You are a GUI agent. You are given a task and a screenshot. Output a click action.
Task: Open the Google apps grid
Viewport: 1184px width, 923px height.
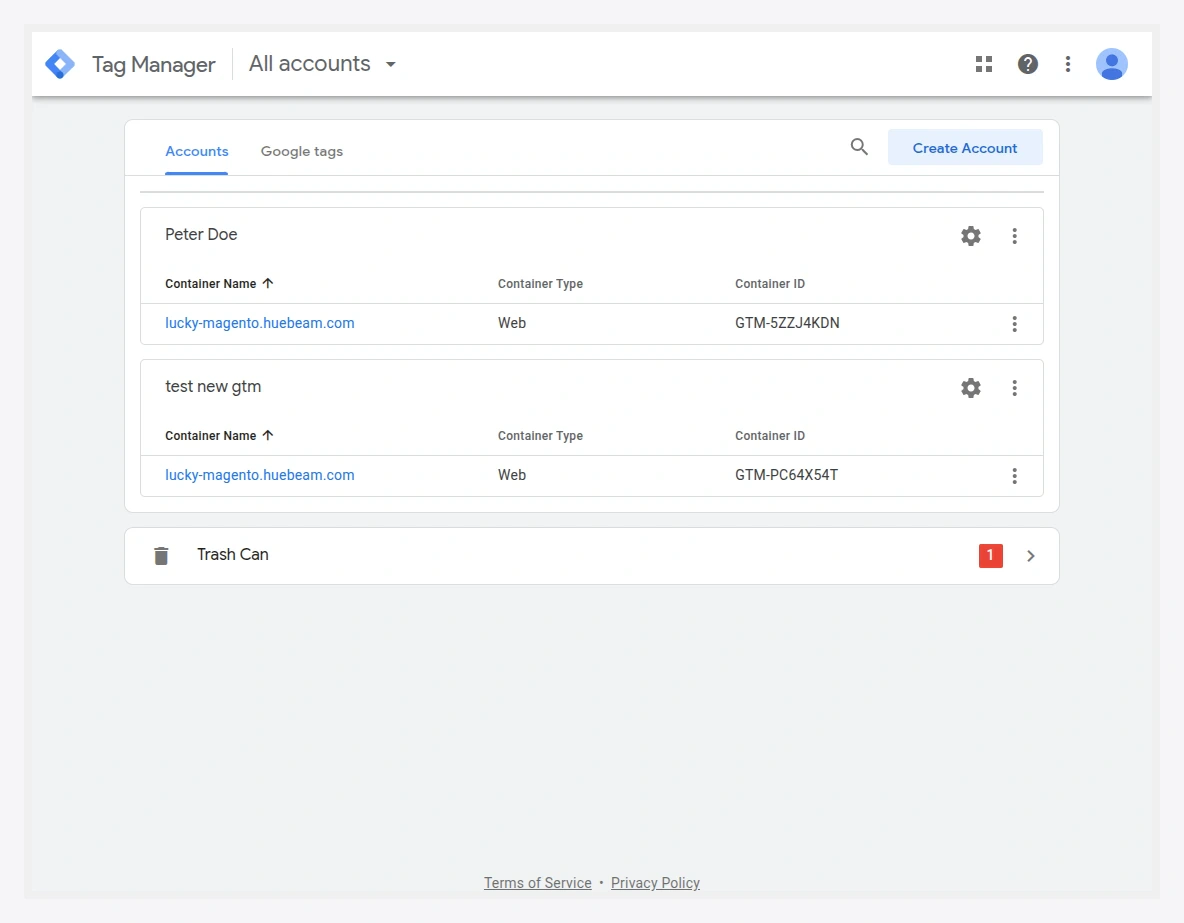pos(983,64)
